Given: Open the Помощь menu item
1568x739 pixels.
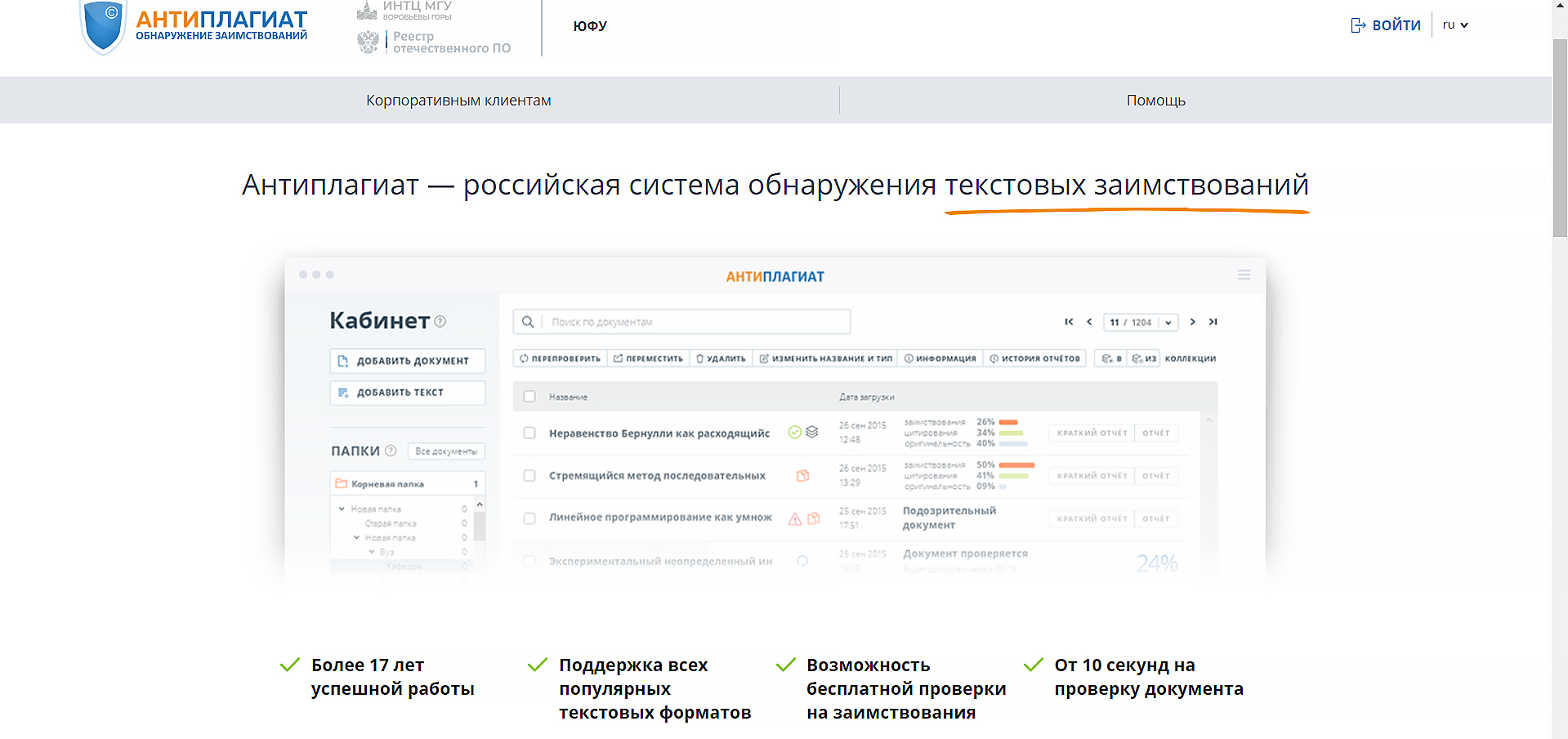Looking at the screenshot, I should point(1155,101).
